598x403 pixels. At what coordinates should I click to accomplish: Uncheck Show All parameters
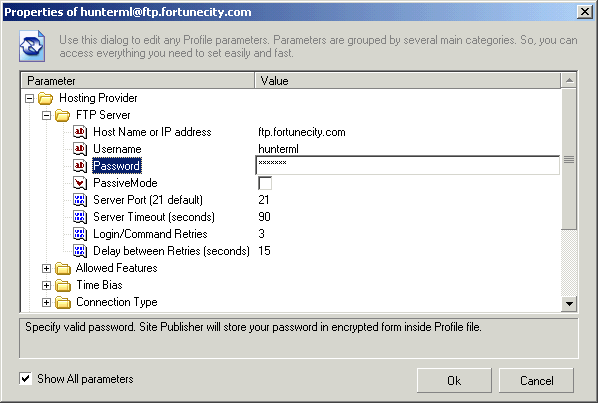coord(26,379)
